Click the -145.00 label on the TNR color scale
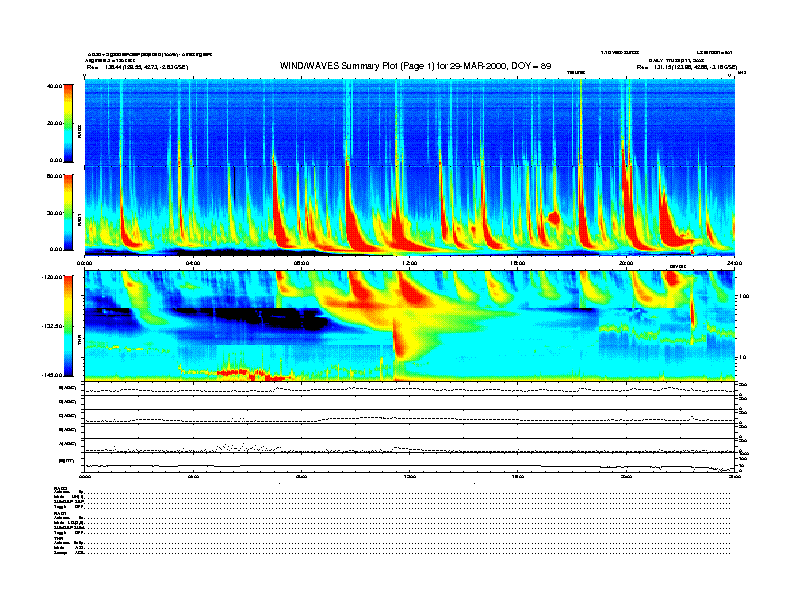Image resolution: width=792 pixels, height=612 pixels. click(x=52, y=375)
